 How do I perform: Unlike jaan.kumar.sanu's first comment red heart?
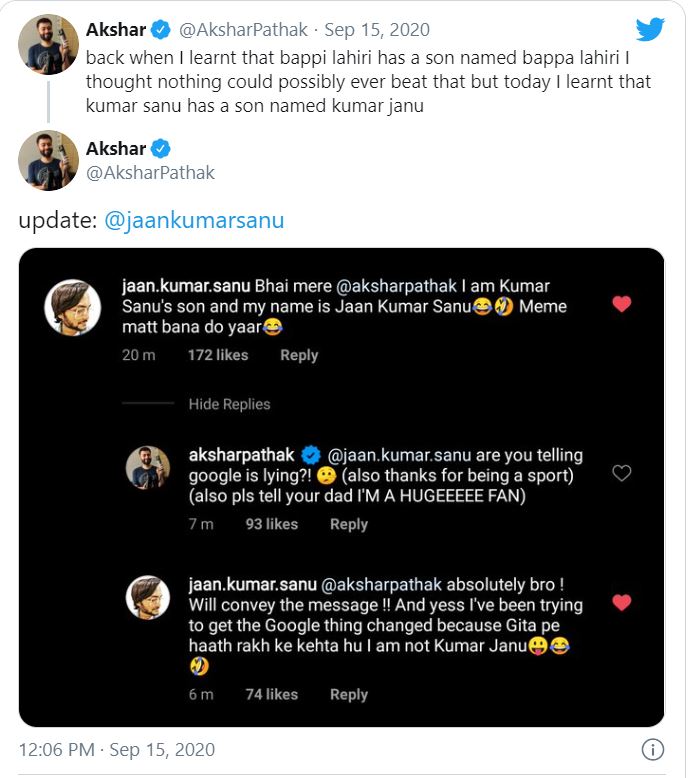[621, 304]
